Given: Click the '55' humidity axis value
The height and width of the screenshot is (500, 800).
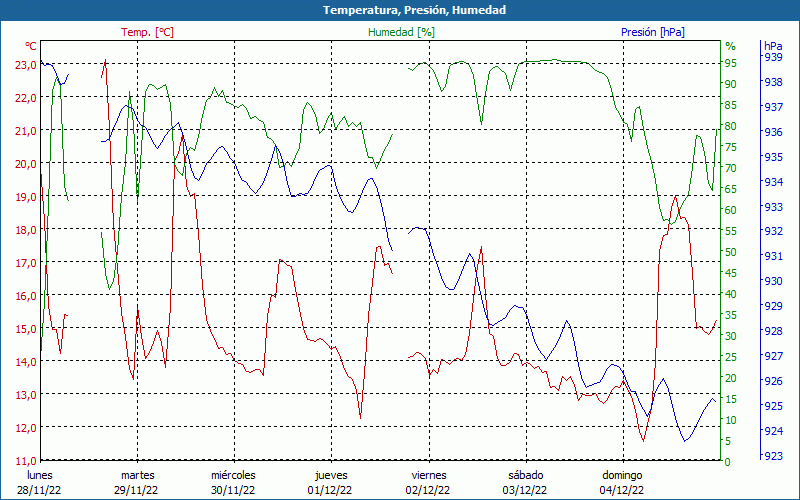Looking at the screenshot, I should pos(731,231).
